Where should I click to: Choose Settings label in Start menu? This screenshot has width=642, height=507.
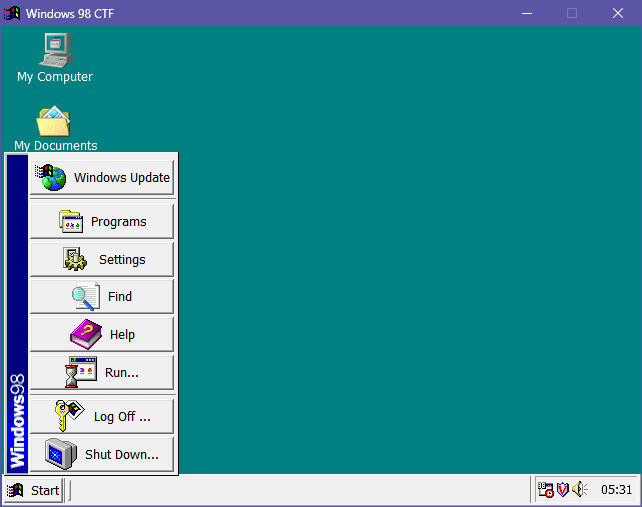click(122, 260)
